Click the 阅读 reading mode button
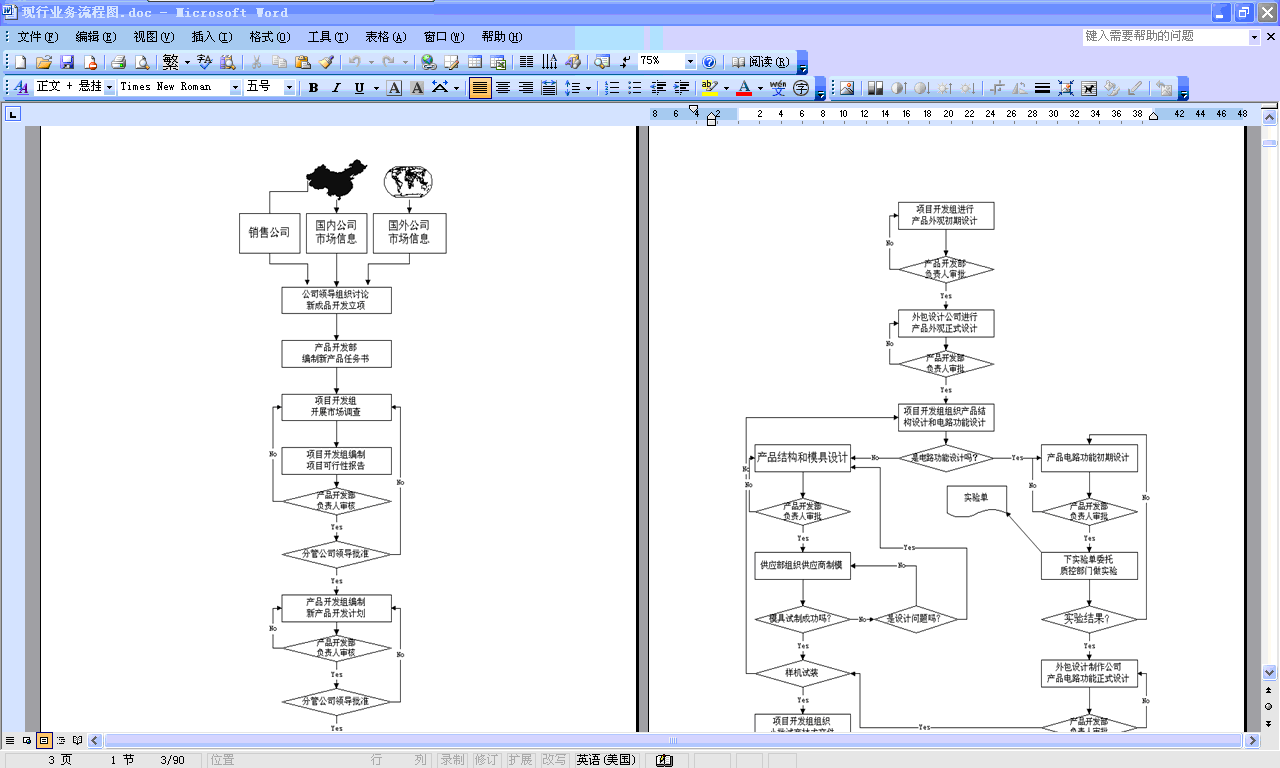 click(761, 62)
